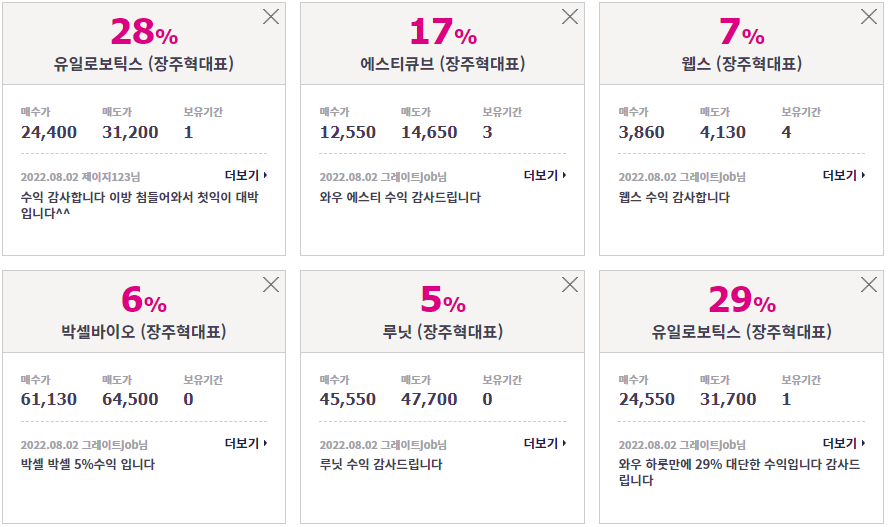Close the 박셀바이오 6% card

click(271, 284)
